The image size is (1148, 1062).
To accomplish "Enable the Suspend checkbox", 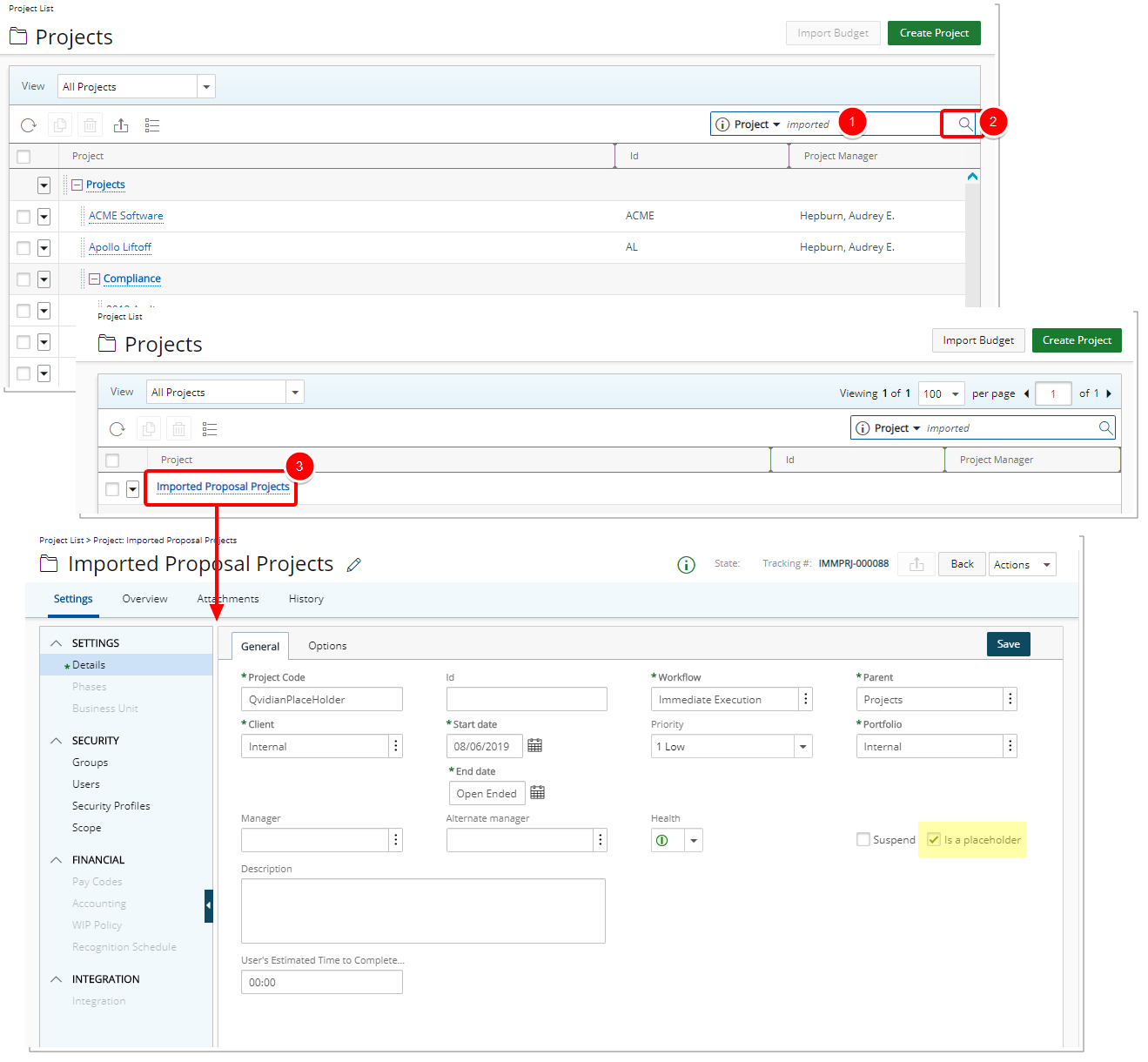I will [863, 840].
